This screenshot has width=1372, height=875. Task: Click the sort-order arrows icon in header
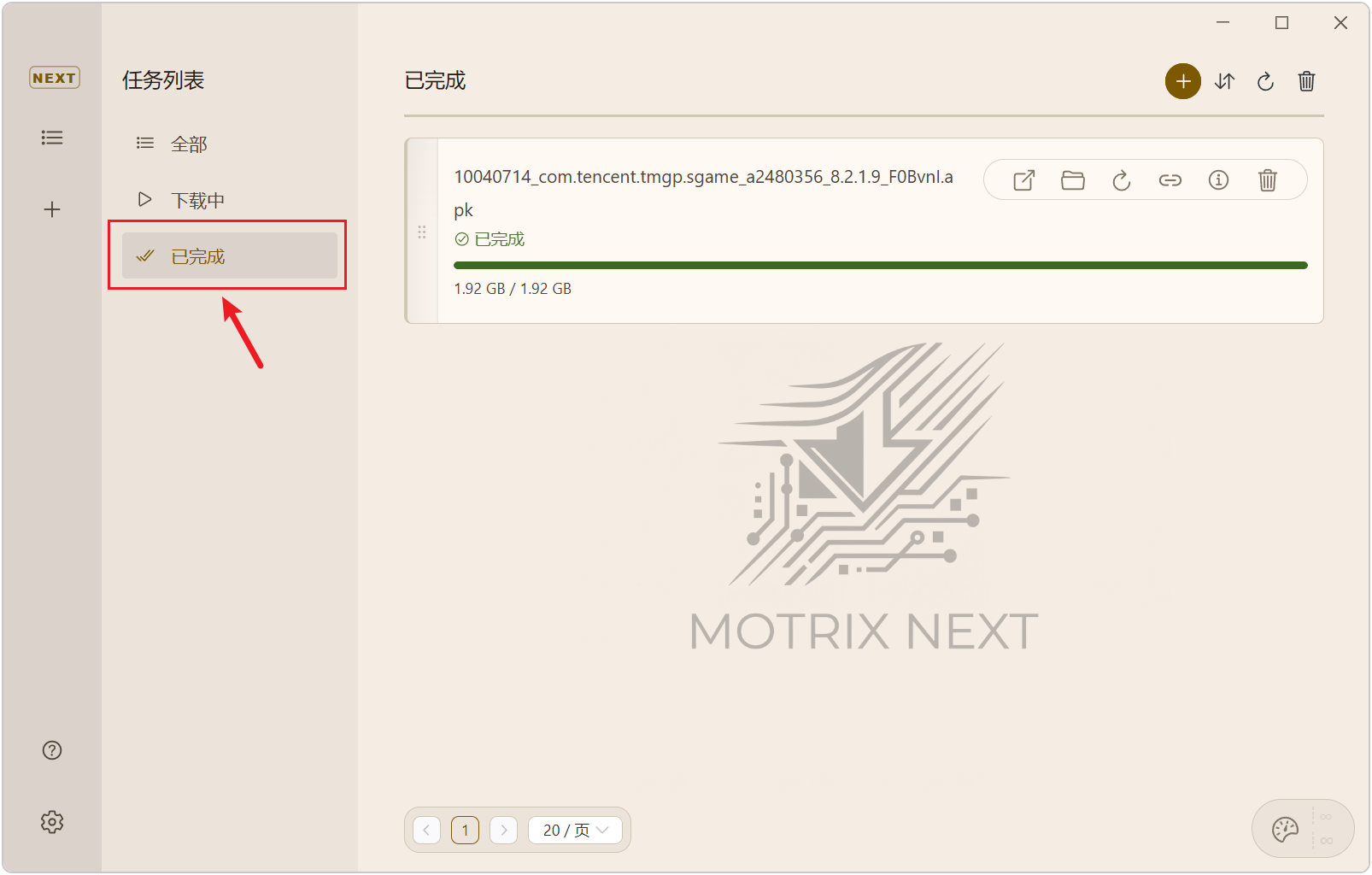(x=1224, y=81)
